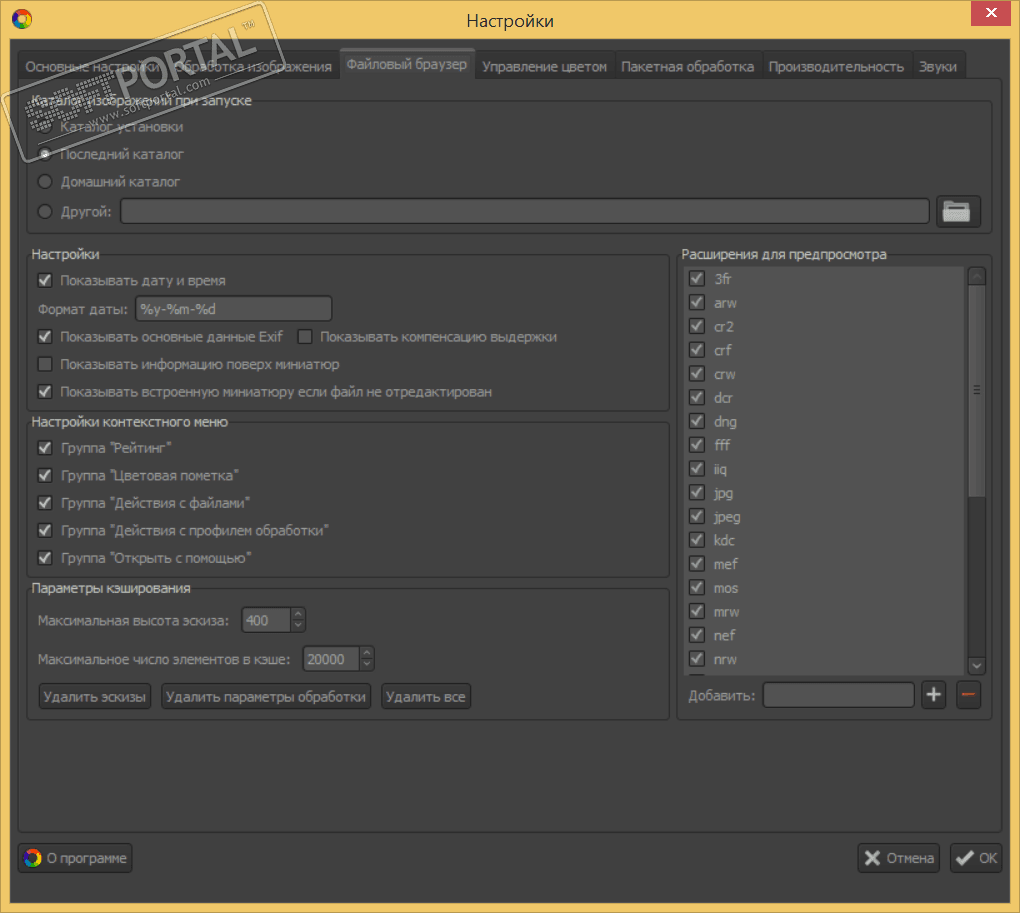Uncheck the mos extension

pos(697,587)
